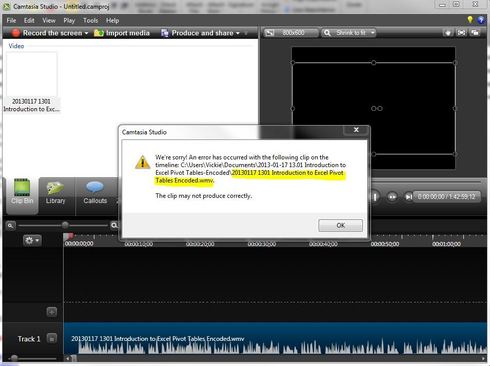Viewport: 490px width, 366px height.
Task: Click the 00:01:00;00 ruler mark
Action: (446, 244)
